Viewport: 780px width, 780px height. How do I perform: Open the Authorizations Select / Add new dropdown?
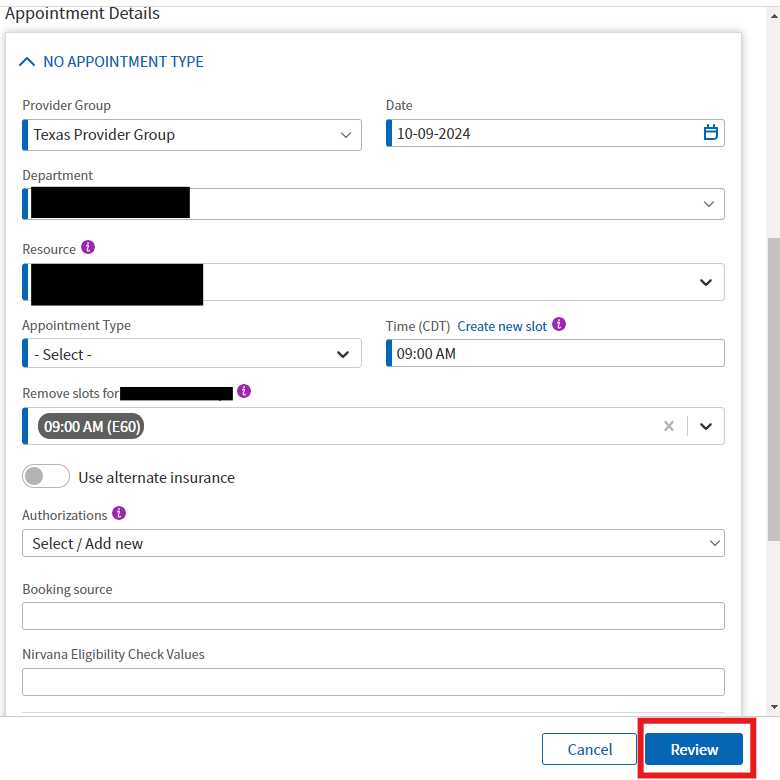(373, 543)
